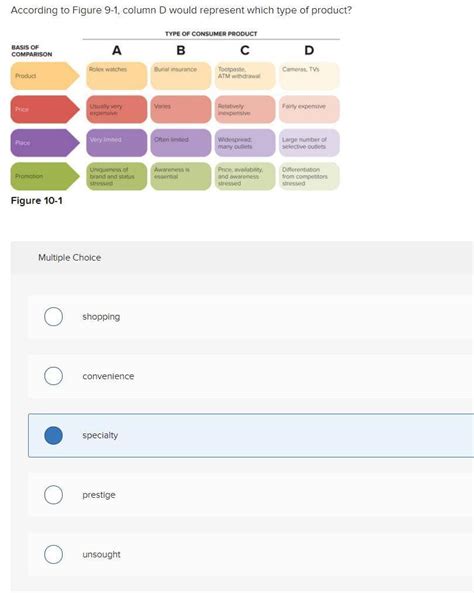Click the red Price arrow label
Screen dimensions: 474x593
(45, 109)
